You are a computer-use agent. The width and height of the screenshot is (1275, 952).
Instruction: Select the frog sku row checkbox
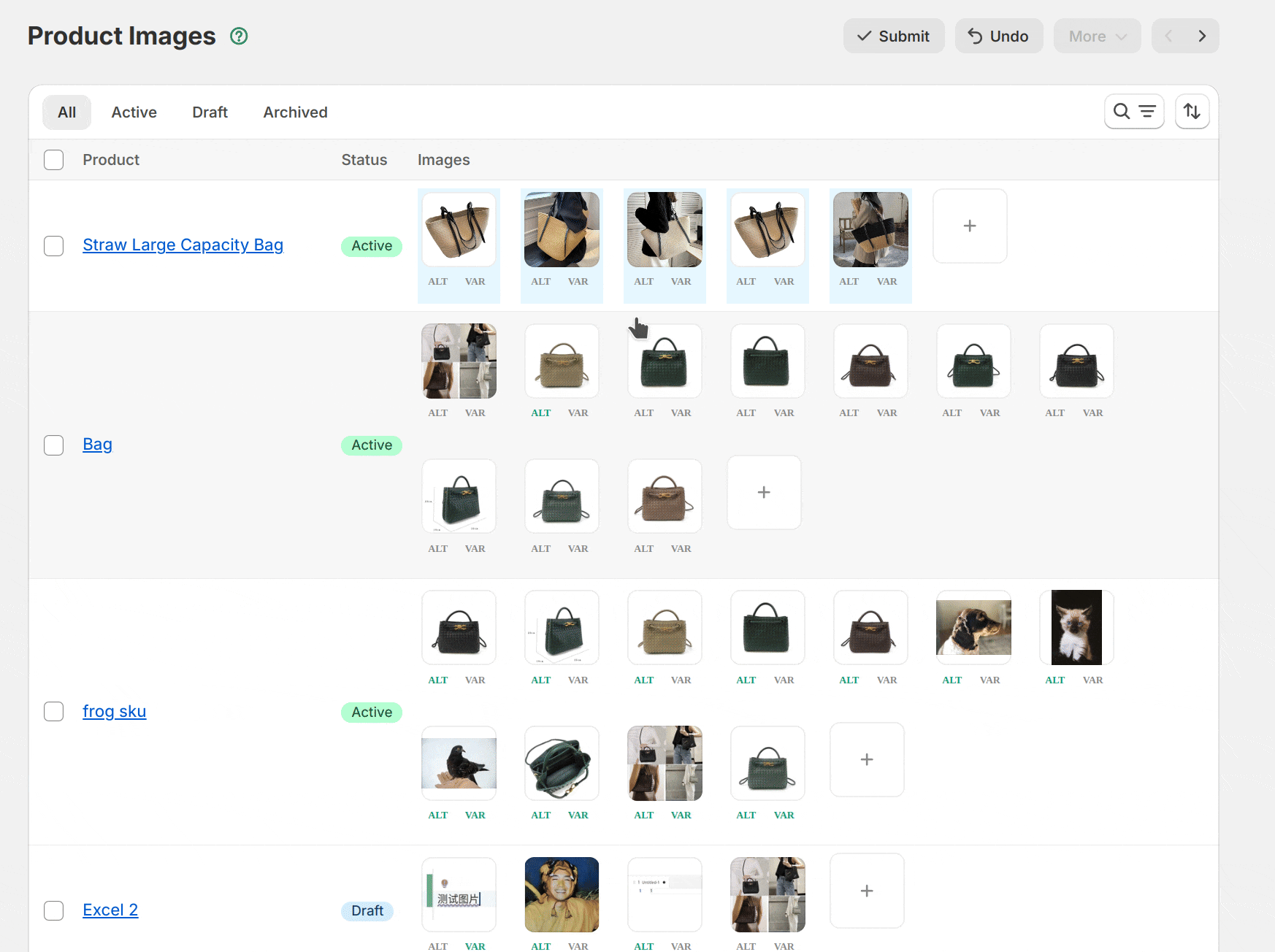(54, 712)
